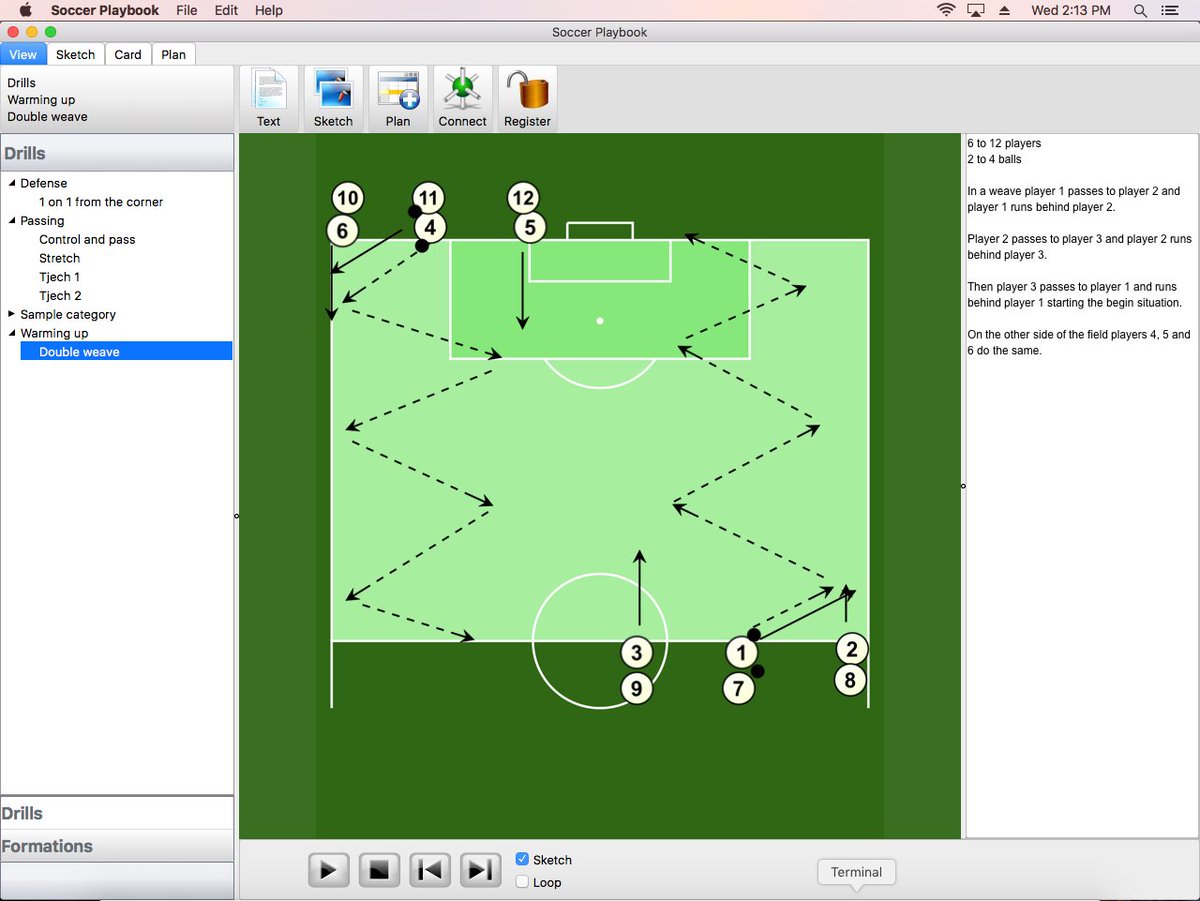
Task: Switch to the Plan tab
Action: pos(174,54)
